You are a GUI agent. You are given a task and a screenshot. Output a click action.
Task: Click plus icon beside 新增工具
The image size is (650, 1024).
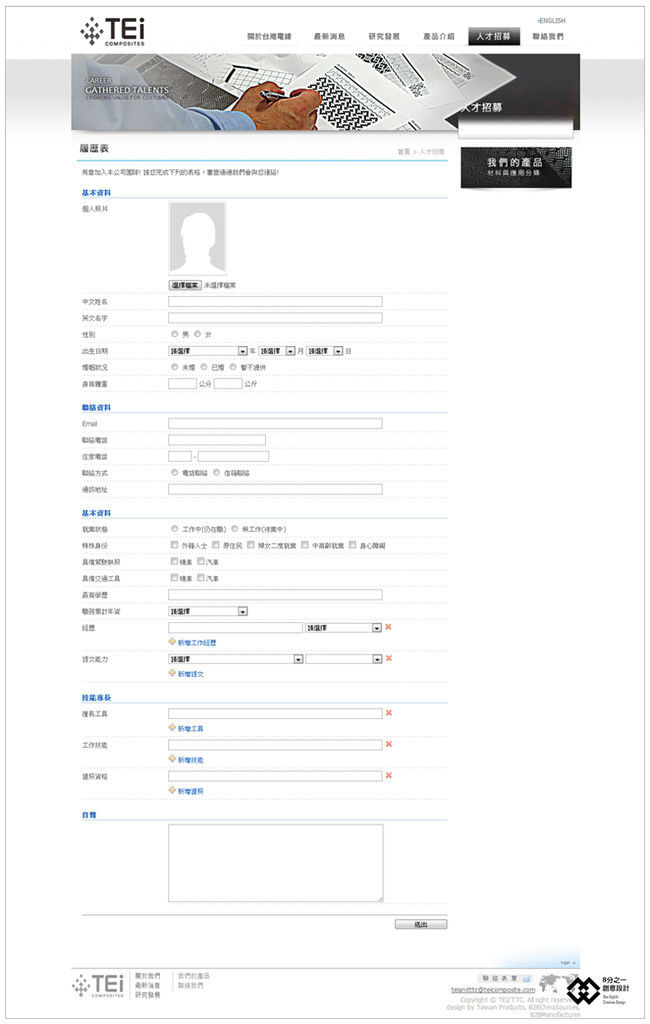pos(172,728)
